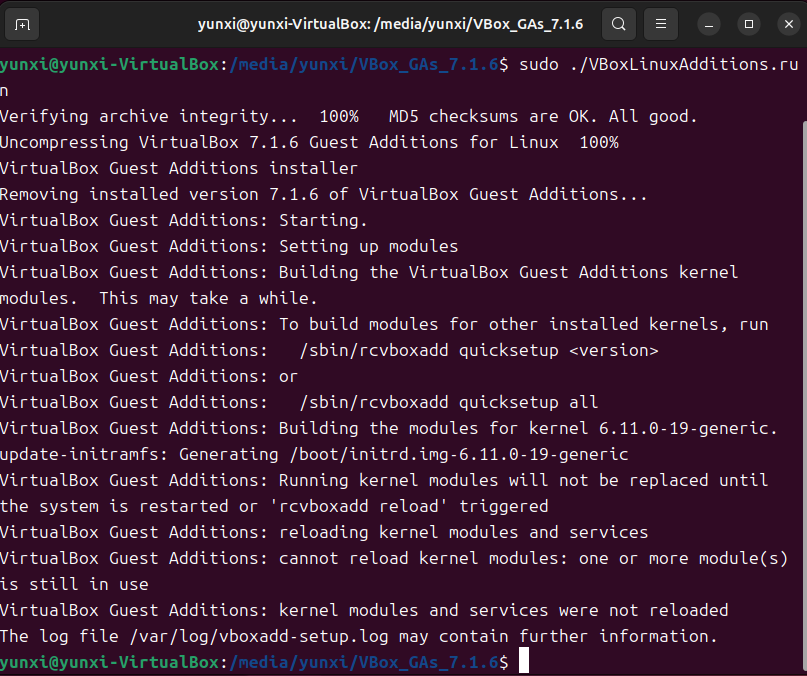This screenshot has width=807, height=676.
Task: Minimize the terminal window
Action: pyautogui.click(x=709, y=24)
